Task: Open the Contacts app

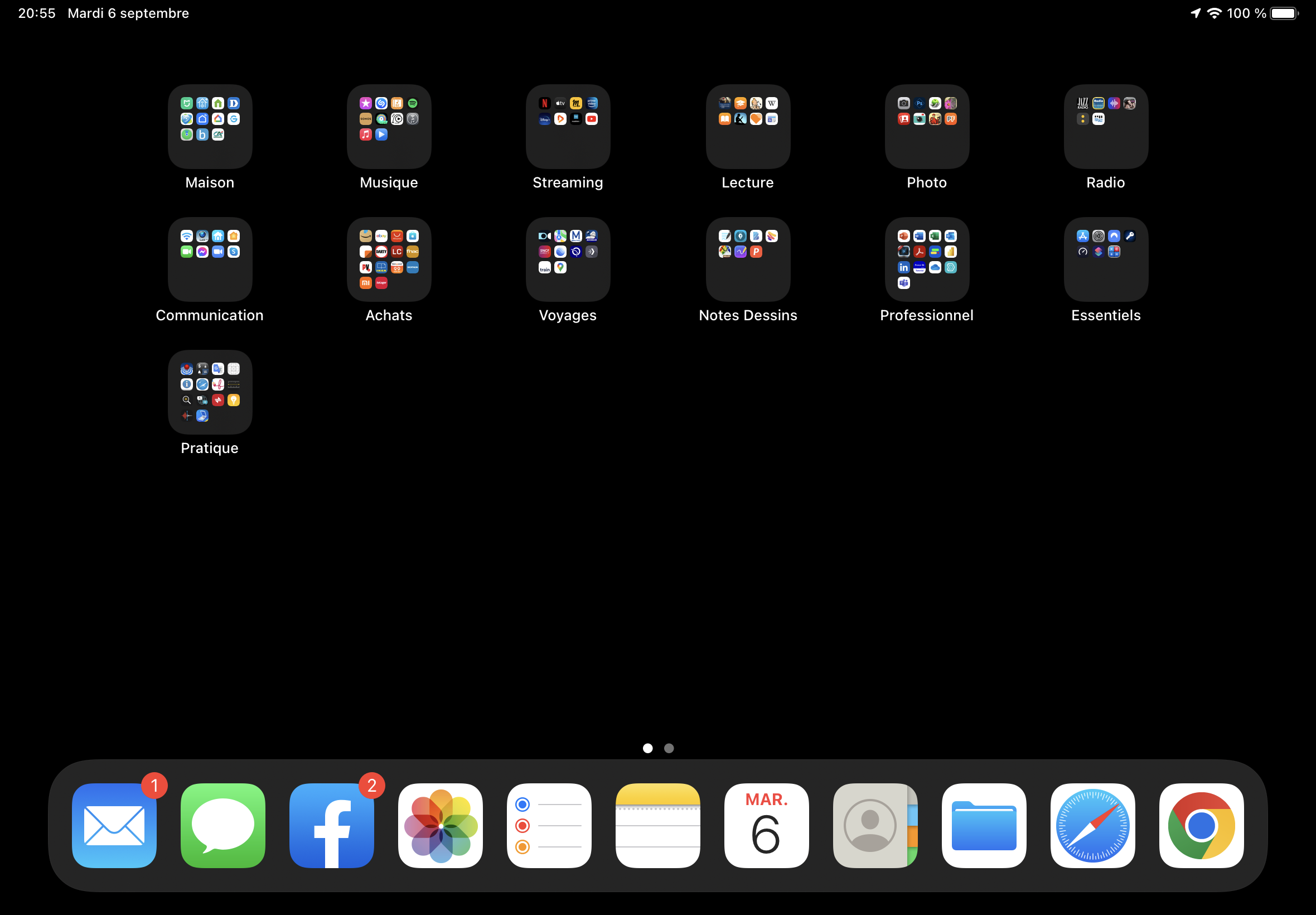Action: click(x=875, y=825)
